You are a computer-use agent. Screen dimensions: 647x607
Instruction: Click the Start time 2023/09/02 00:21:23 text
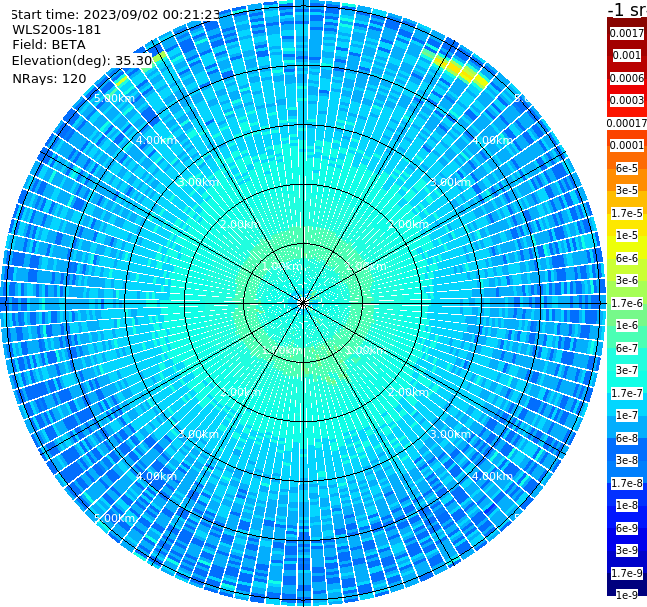(x=115, y=14)
